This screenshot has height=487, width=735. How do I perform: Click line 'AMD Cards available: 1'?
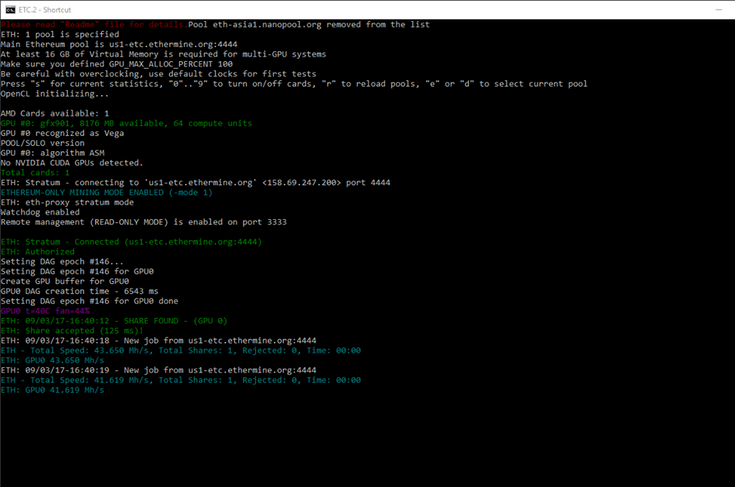[55, 113]
